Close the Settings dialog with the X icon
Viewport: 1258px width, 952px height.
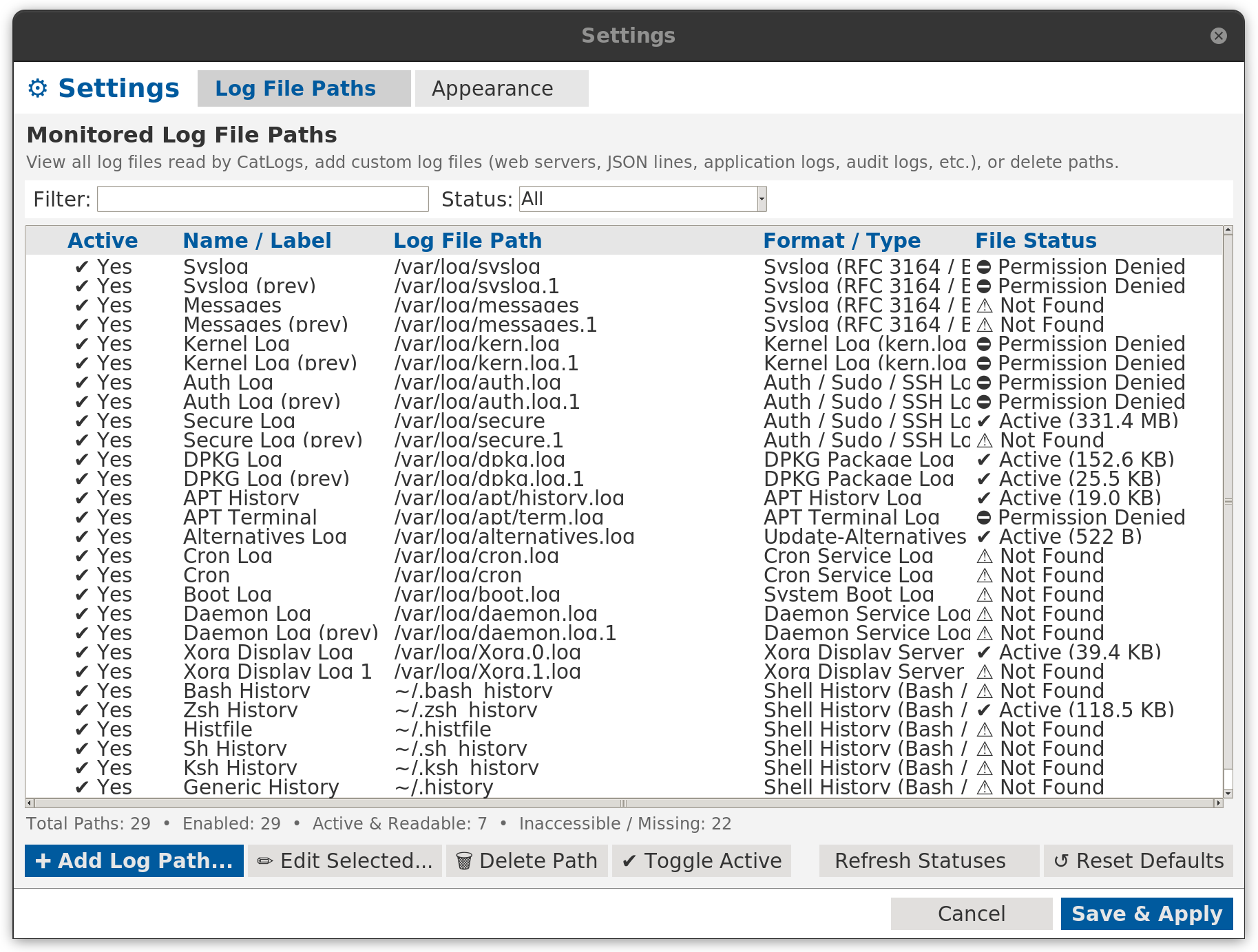1218,36
